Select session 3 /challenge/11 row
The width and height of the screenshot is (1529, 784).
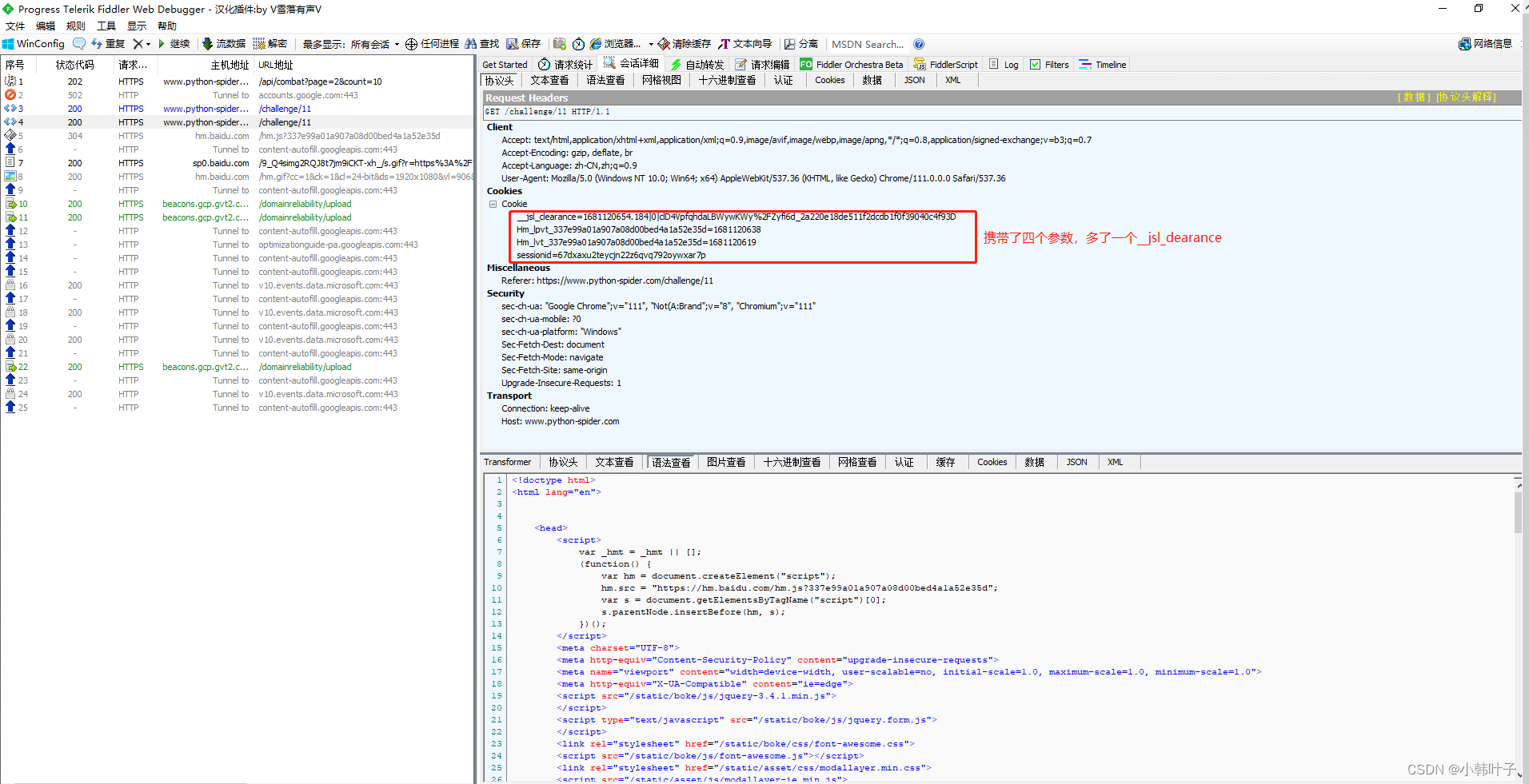click(238, 109)
